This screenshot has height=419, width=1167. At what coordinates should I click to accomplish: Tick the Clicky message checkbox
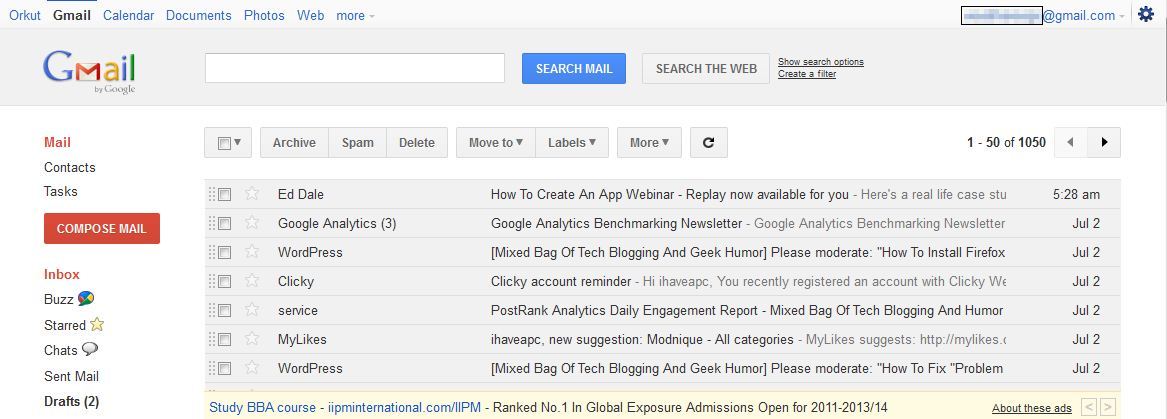pos(225,282)
